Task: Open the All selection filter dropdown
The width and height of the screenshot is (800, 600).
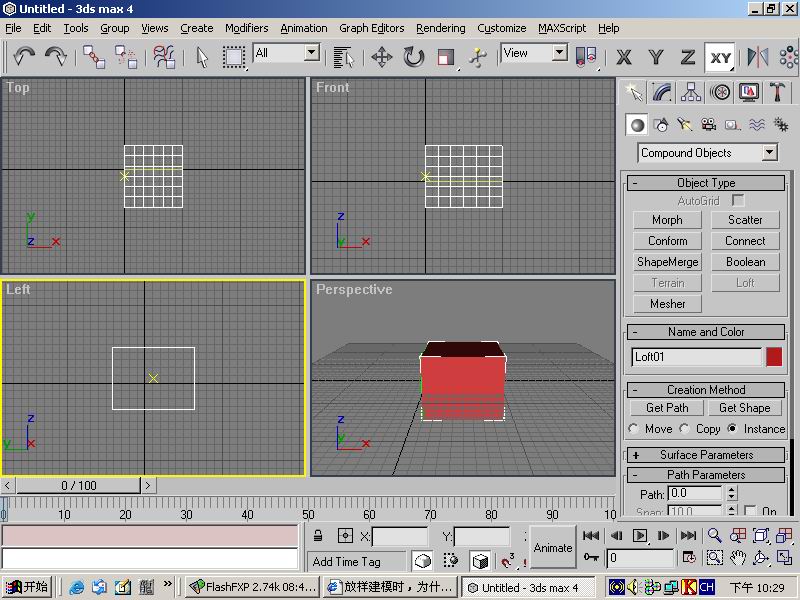Action: click(x=312, y=52)
